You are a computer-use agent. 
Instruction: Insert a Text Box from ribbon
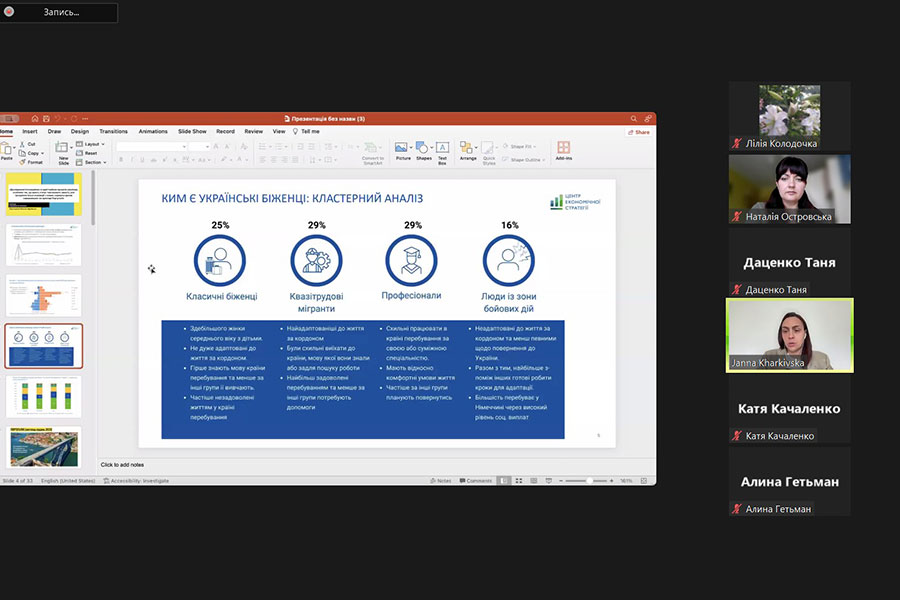[442, 148]
